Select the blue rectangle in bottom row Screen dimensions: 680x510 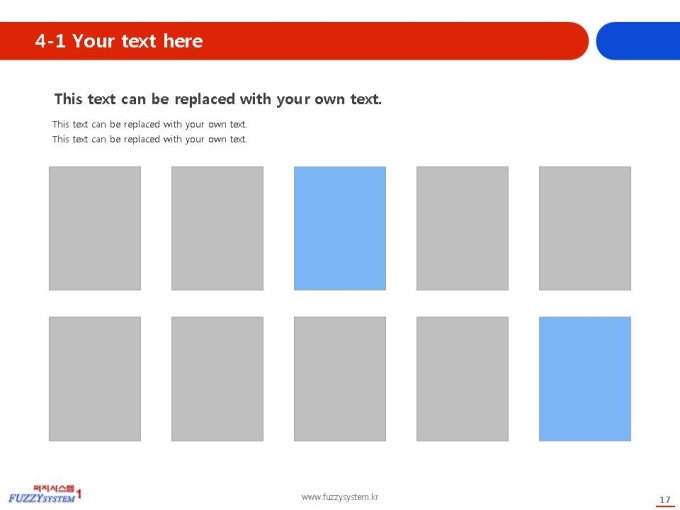coord(585,379)
